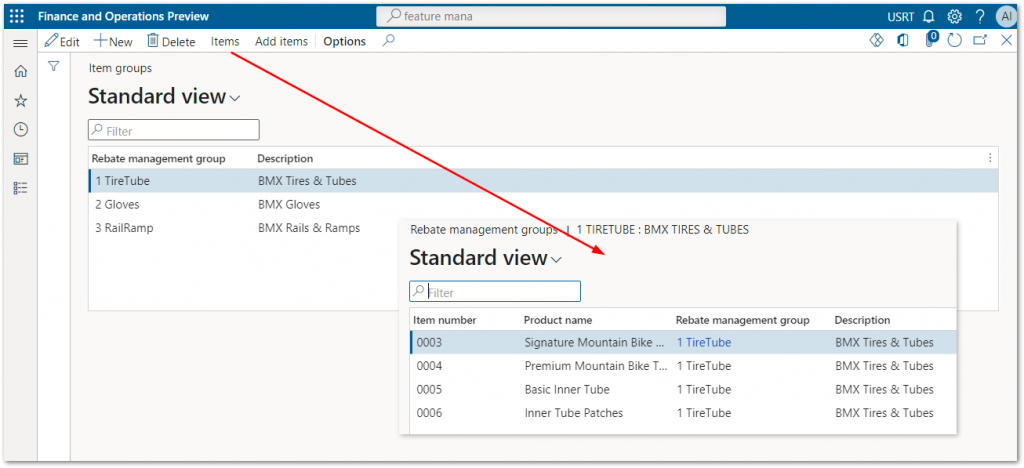Click Filter field on Item groups page
Image resolution: width=1024 pixels, height=468 pixels.
pyautogui.click(x=174, y=131)
